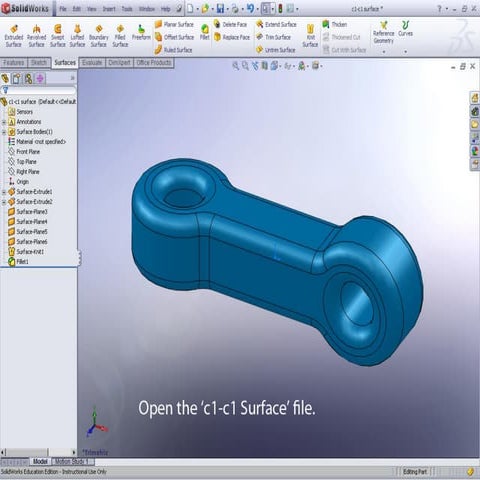Click the Replace Face tool

click(232, 37)
